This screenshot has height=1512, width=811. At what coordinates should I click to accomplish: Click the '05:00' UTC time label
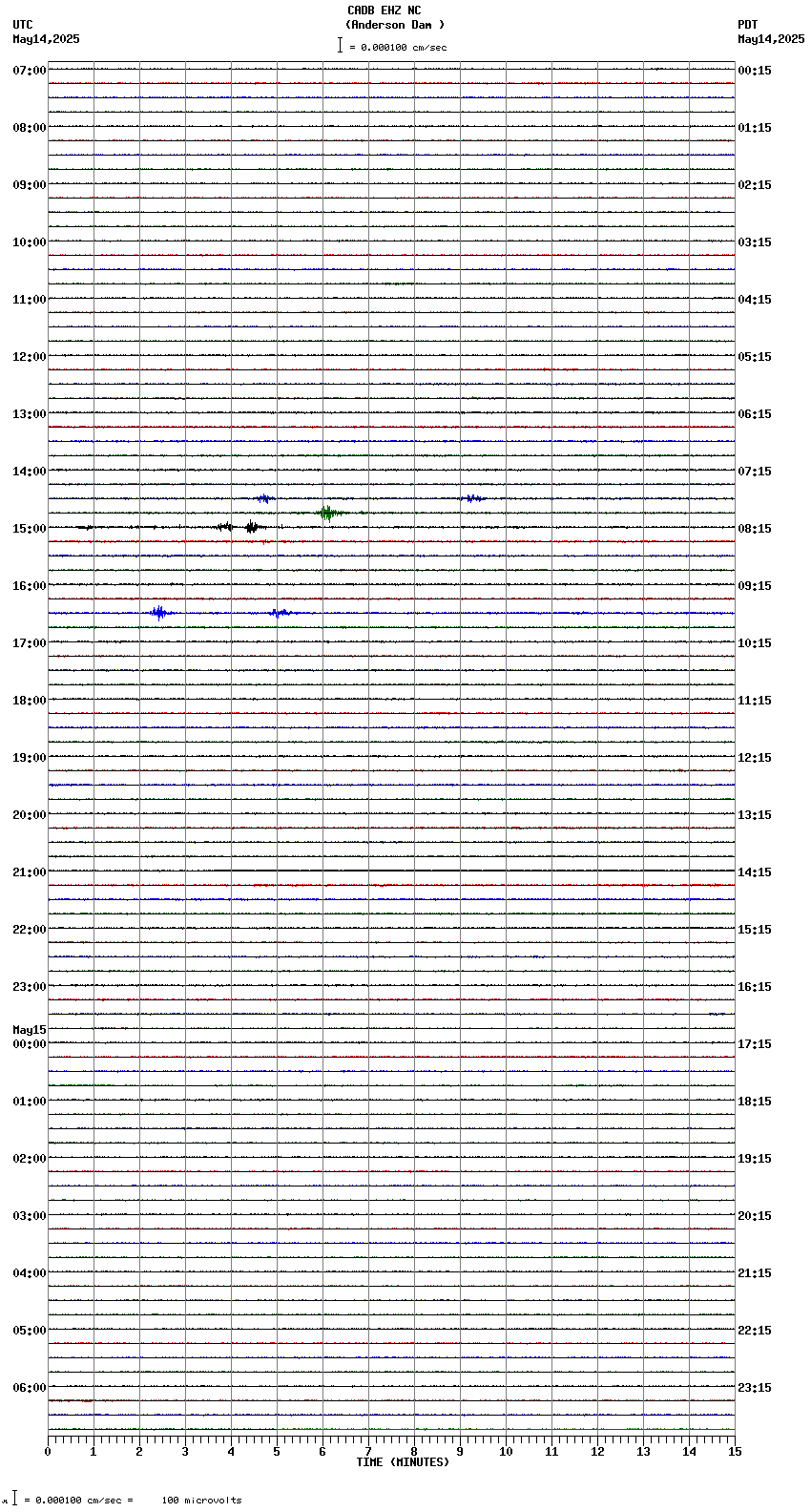click(30, 1331)
